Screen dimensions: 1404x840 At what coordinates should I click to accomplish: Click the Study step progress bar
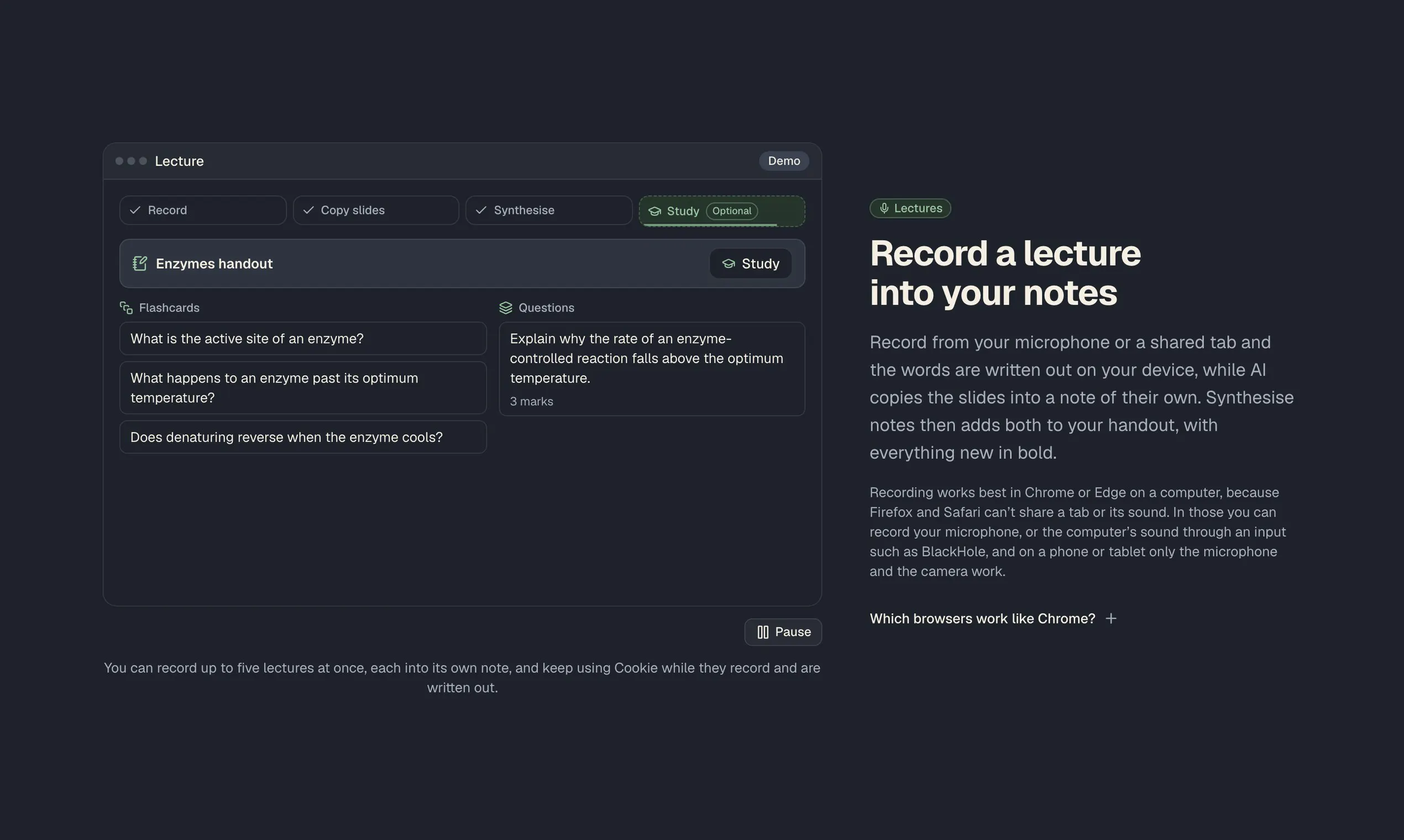coord(710,225)
